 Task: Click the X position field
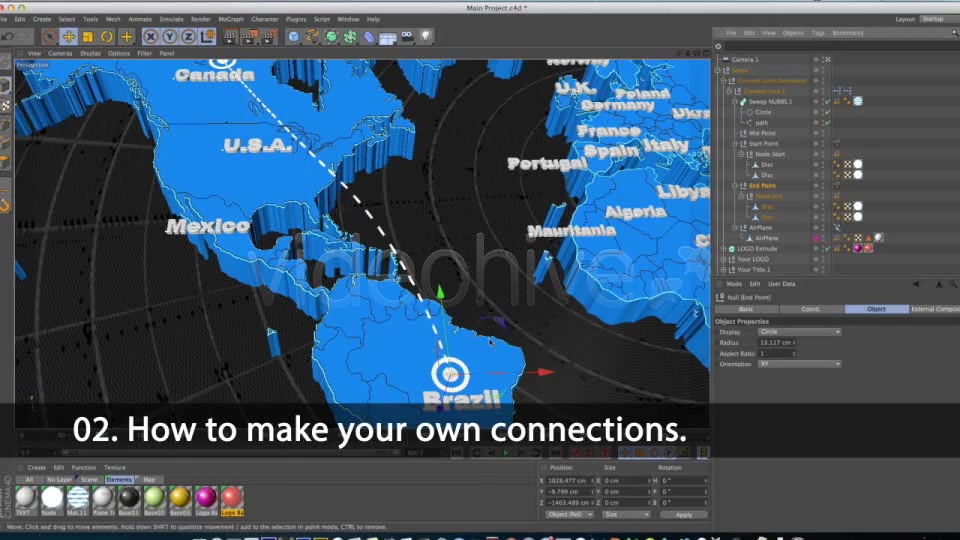pyautogui.click(x=570, y=481)
